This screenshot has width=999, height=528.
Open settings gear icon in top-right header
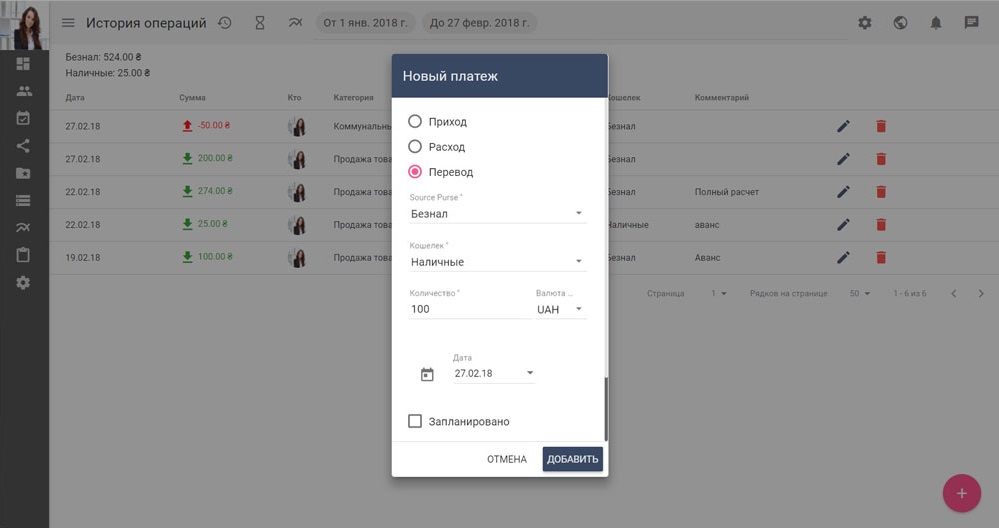coord(865,23)
